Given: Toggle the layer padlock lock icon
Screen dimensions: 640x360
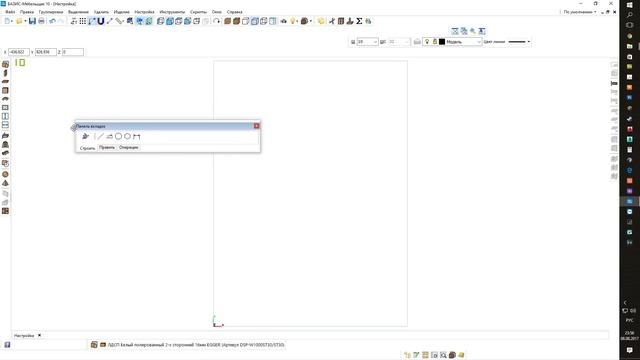Looking at the screenshot, I should (435, 42).
